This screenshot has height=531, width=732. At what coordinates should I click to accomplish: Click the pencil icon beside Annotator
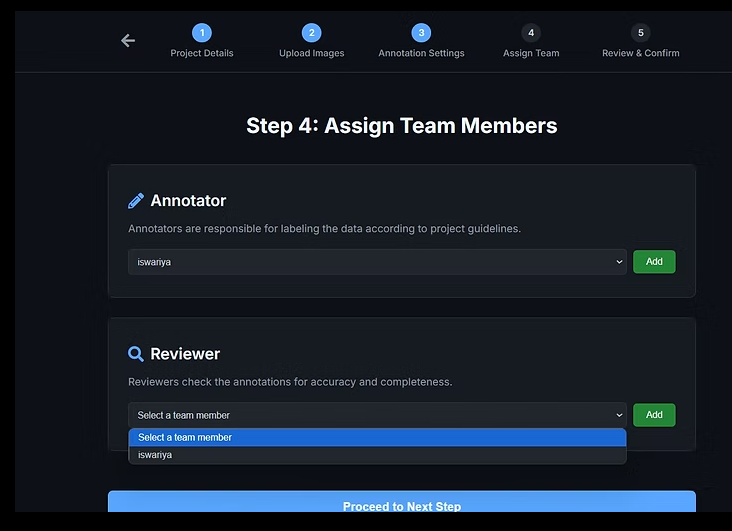click(136, 201)
